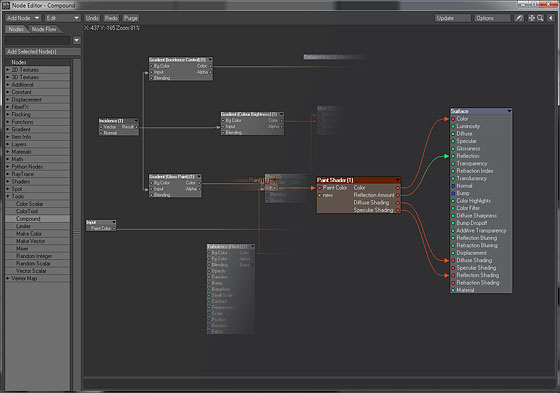
Task: Collapse side panel with left-arrow icon
Action: (551, 18)
